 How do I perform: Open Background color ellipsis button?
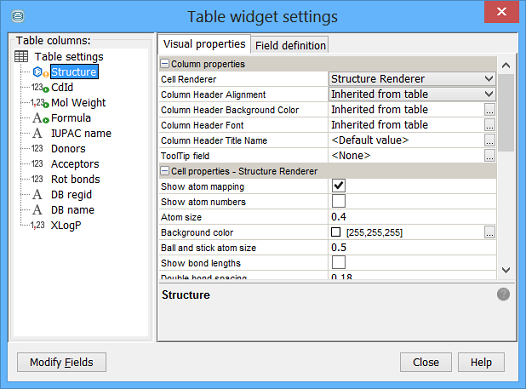489,232
